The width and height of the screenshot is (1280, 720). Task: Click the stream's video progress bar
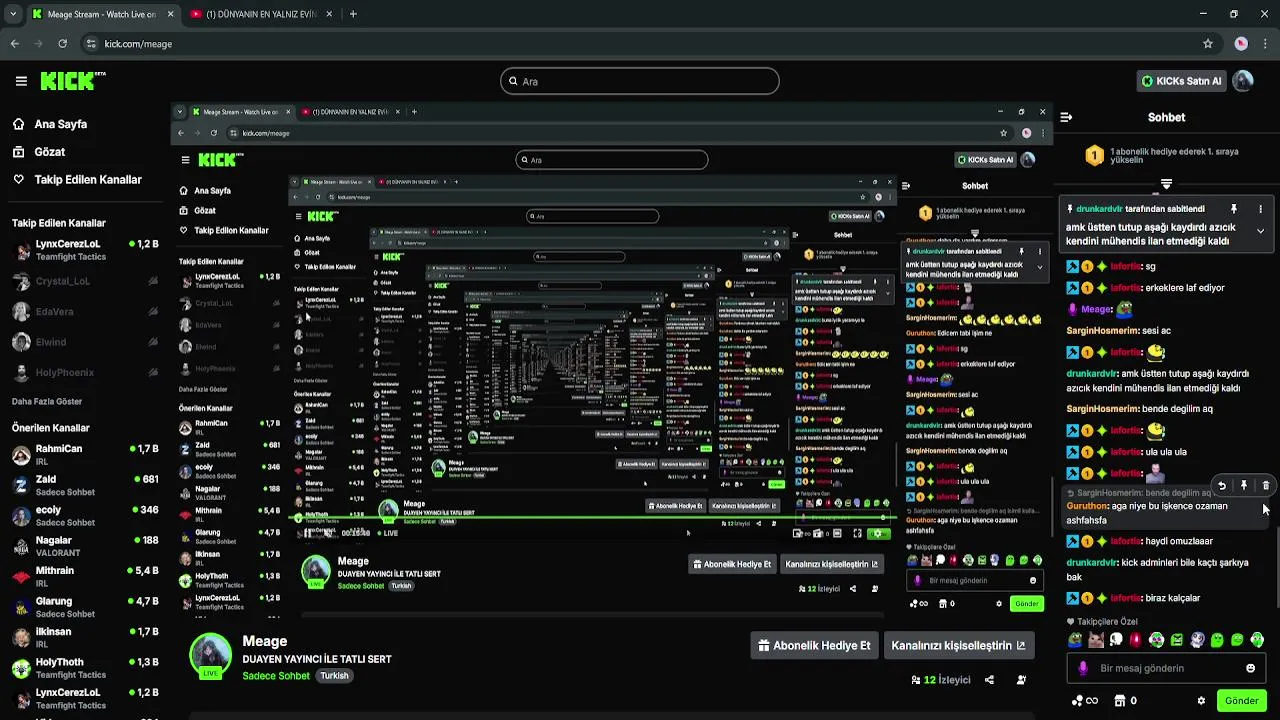coord(590,518)
